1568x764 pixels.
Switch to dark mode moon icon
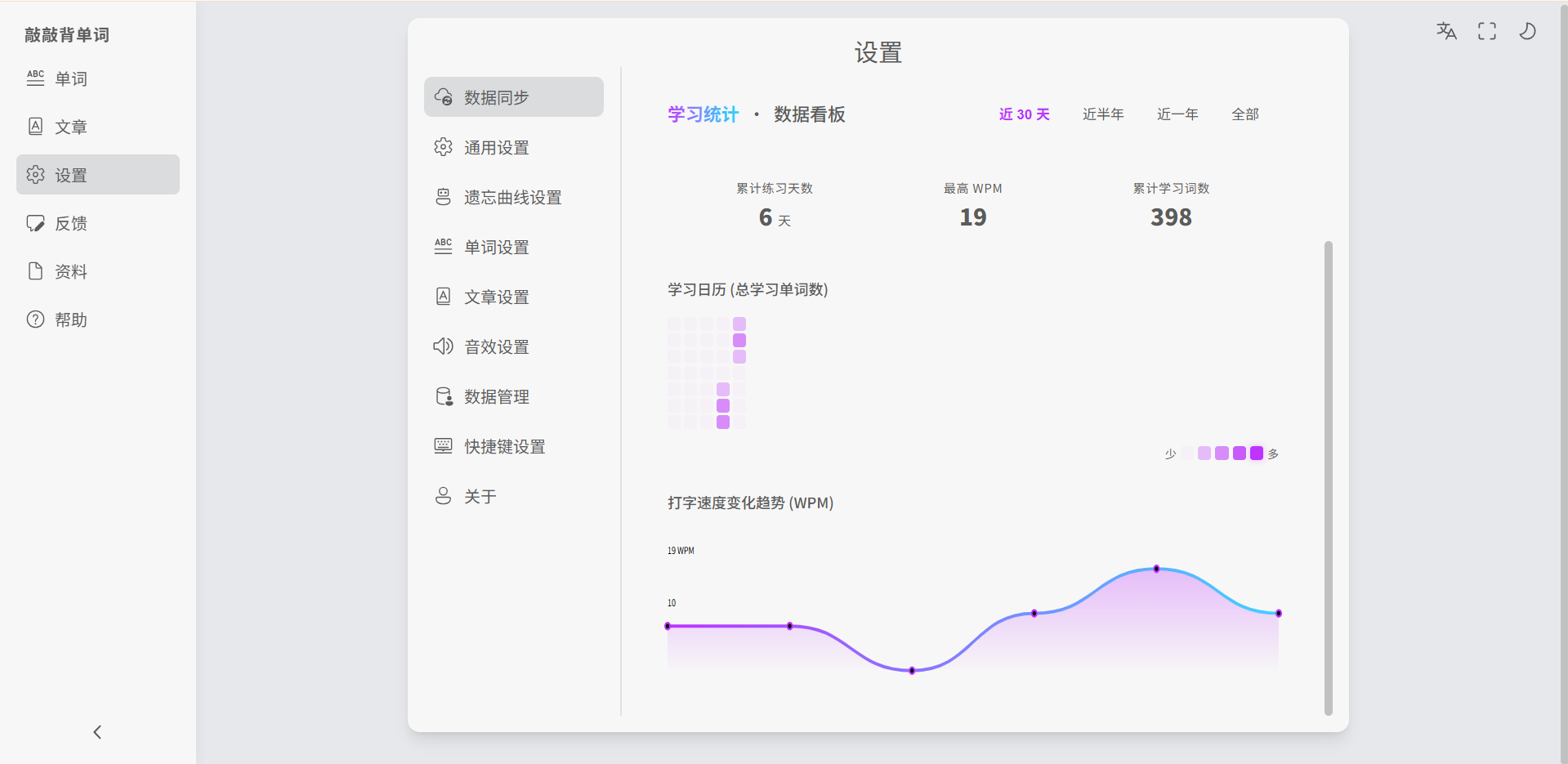[x=1527, y=31]
